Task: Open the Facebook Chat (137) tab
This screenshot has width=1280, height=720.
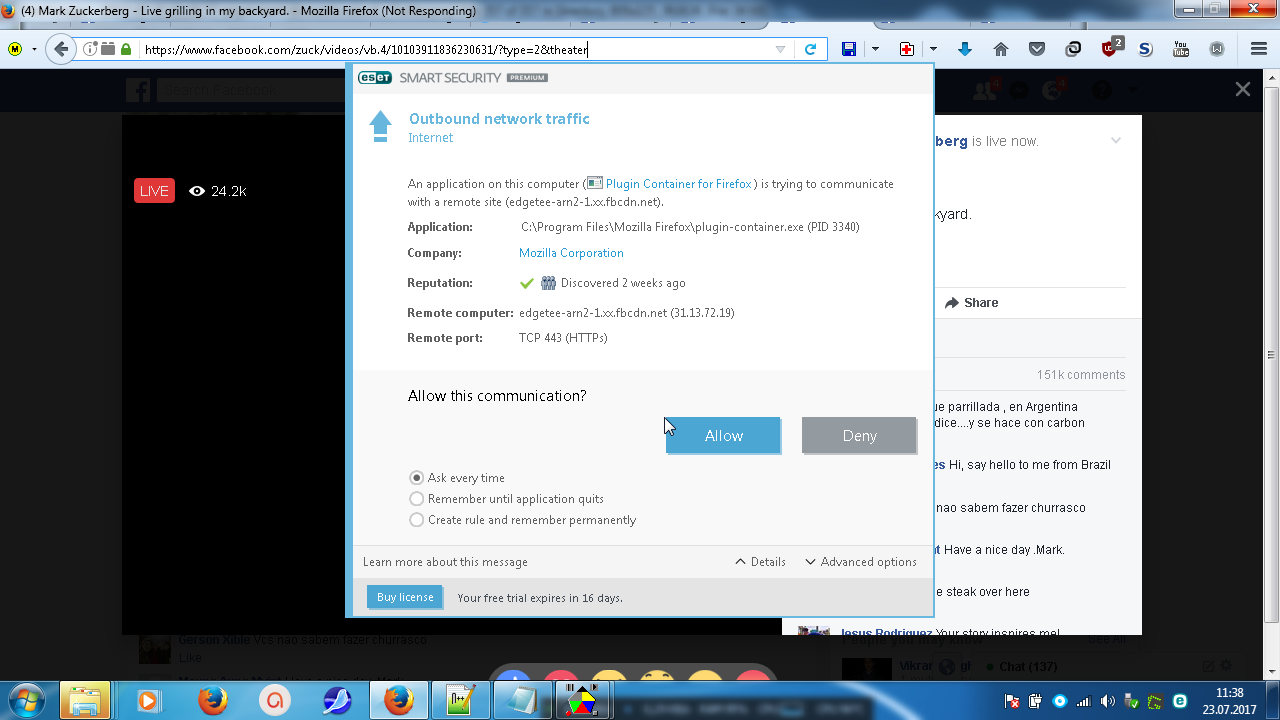Action: [x=1022, y=667]
